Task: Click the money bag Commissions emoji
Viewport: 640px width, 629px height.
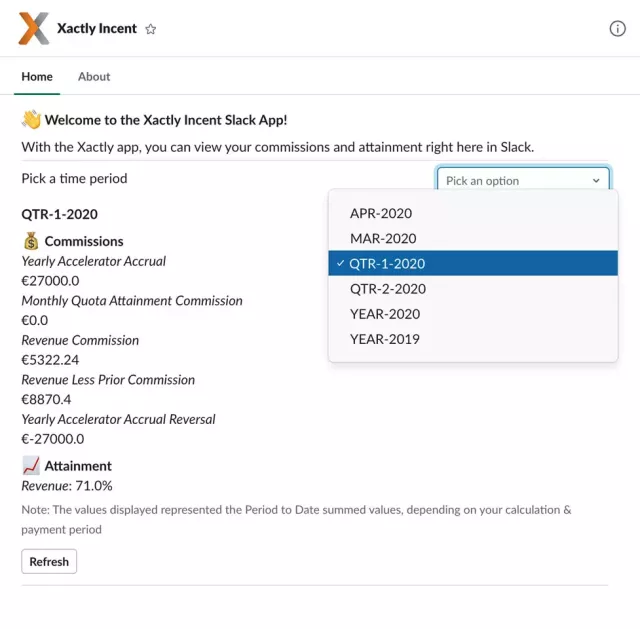Action: (31, 241)
